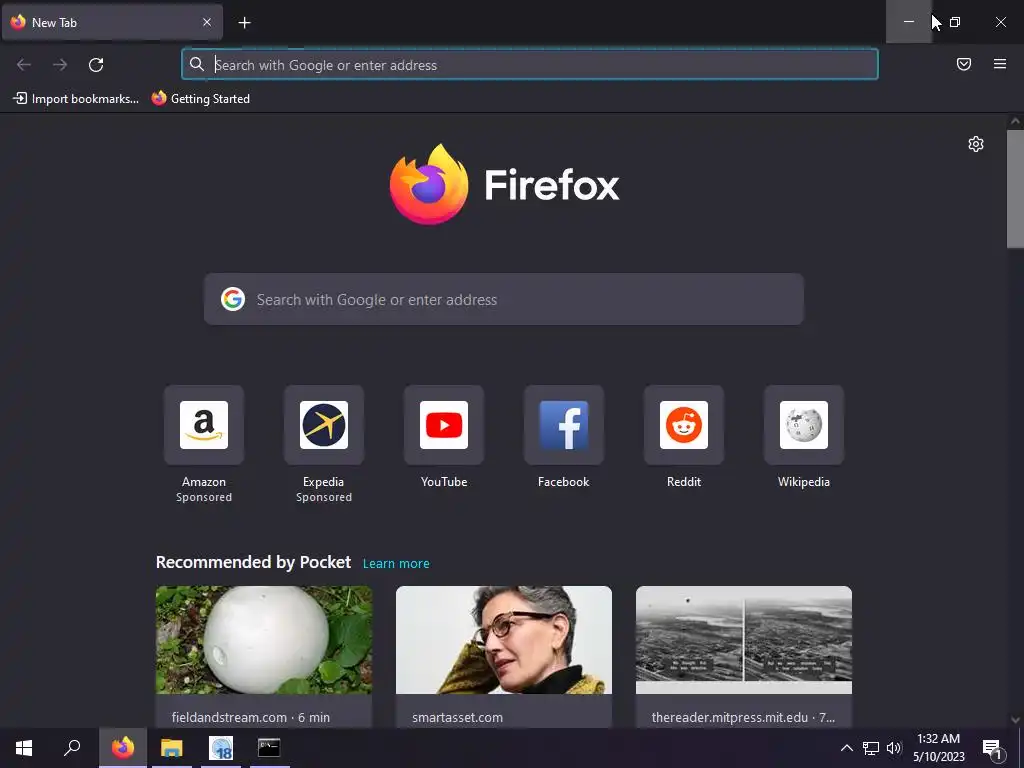Open the smartasset.com story thumbnail
Viewport: 1024px width, 768px height.
pyautogui.click(x=504, y=640)
